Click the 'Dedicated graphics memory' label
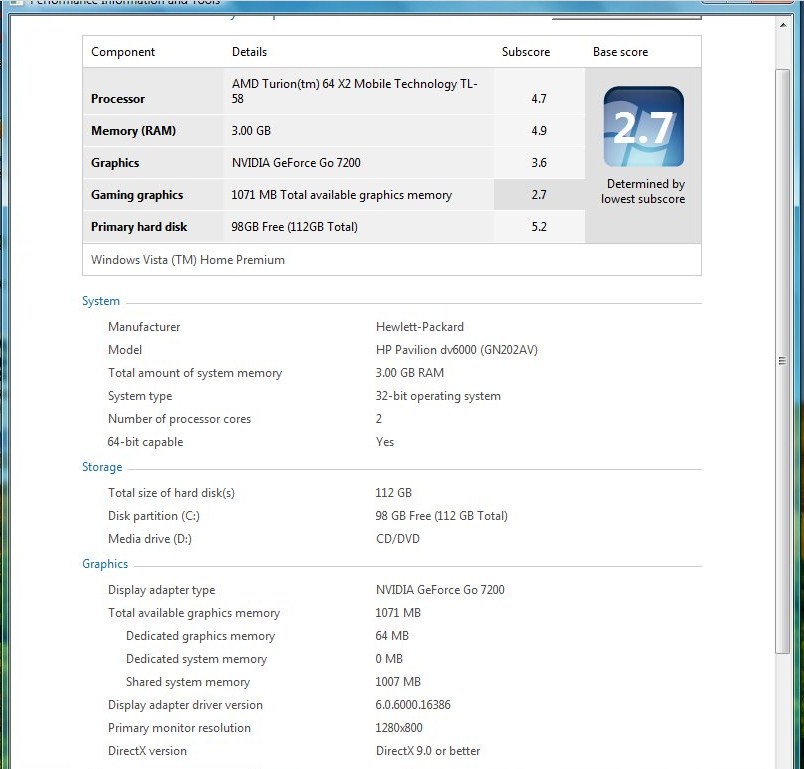The height and width of the screenshot is (769, 804). coord(200,636)
